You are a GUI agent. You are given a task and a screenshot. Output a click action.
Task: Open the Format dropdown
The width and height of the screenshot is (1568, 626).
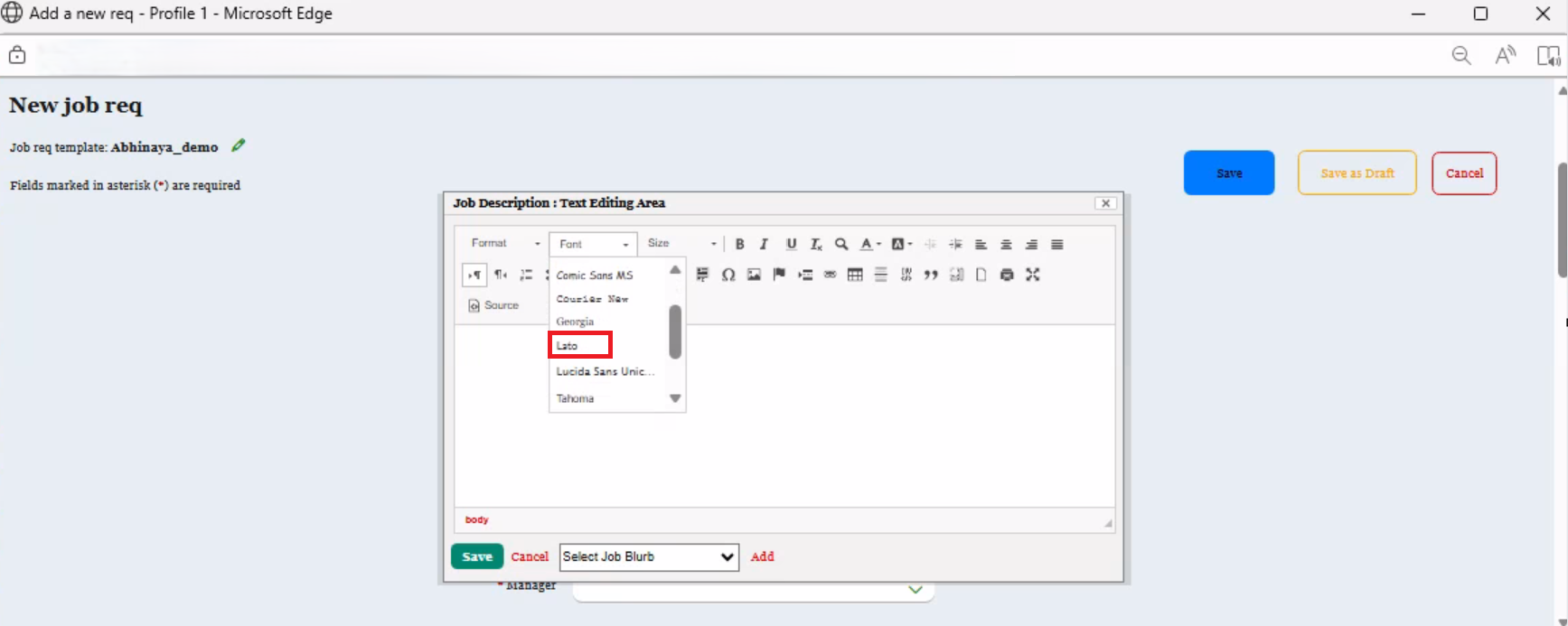(x=504, y=243)
